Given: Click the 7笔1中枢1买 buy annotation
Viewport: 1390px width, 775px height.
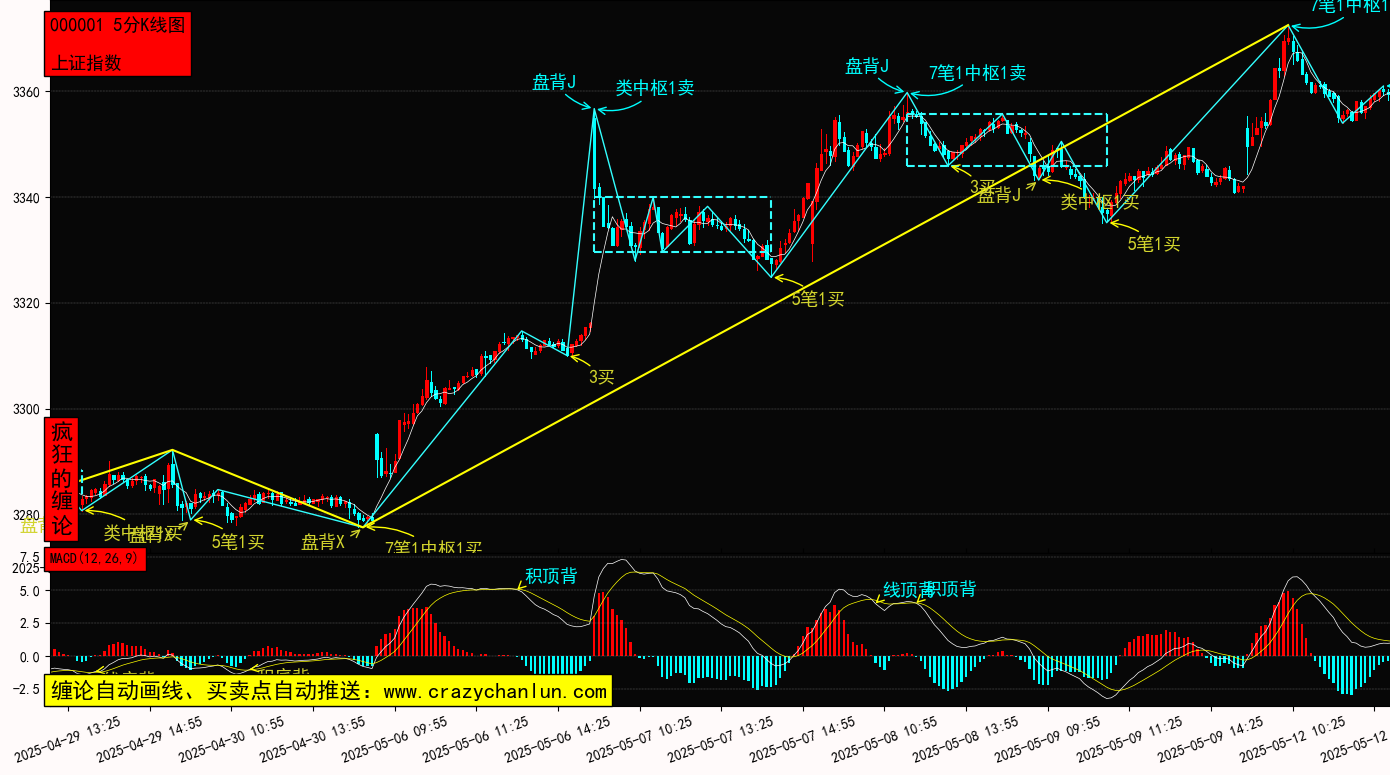Looking at the screenshot, I should click(x=434, y=548).
